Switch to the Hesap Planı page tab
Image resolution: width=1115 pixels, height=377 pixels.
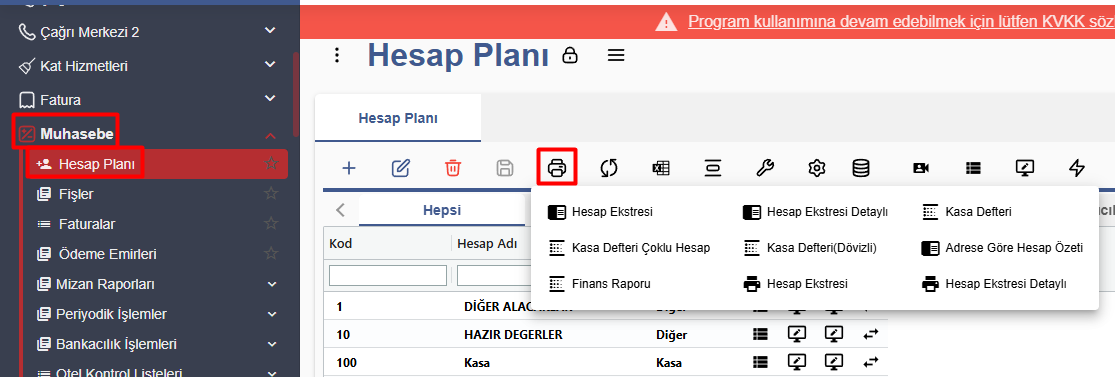pyautogui.click(x=398, y=118)
